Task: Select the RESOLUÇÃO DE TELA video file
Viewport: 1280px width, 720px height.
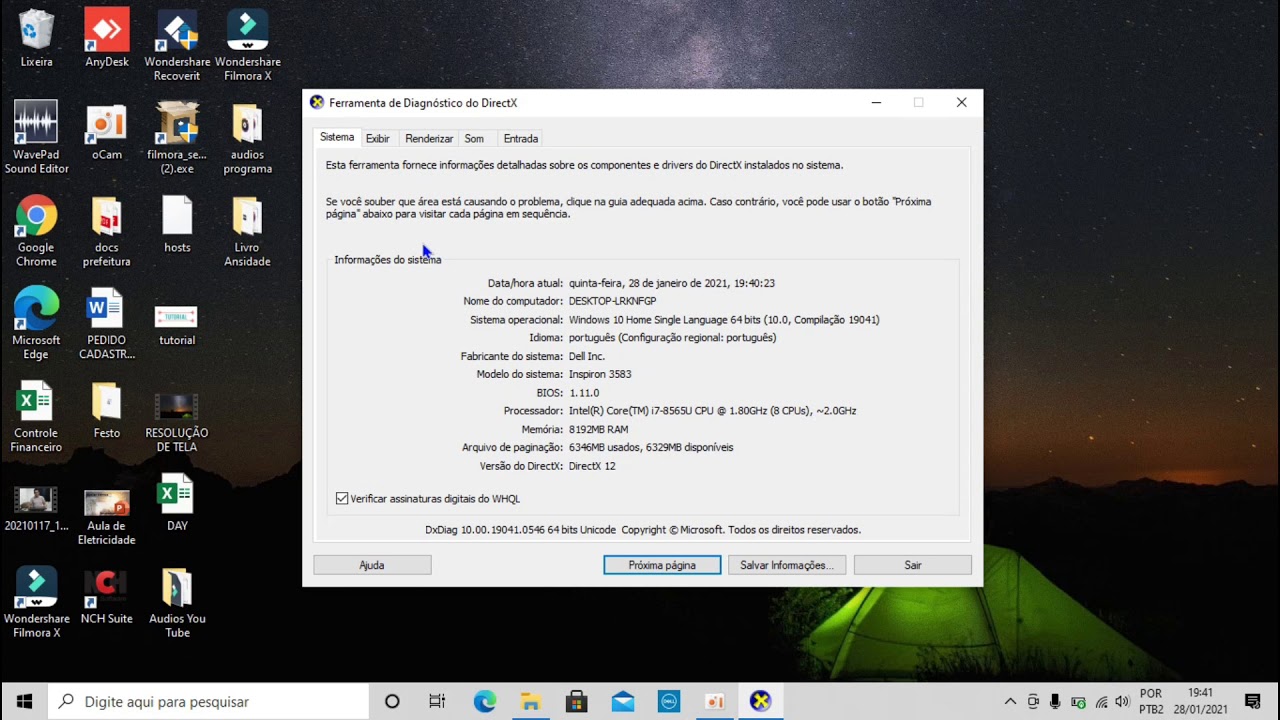Action: coord(177,421)
